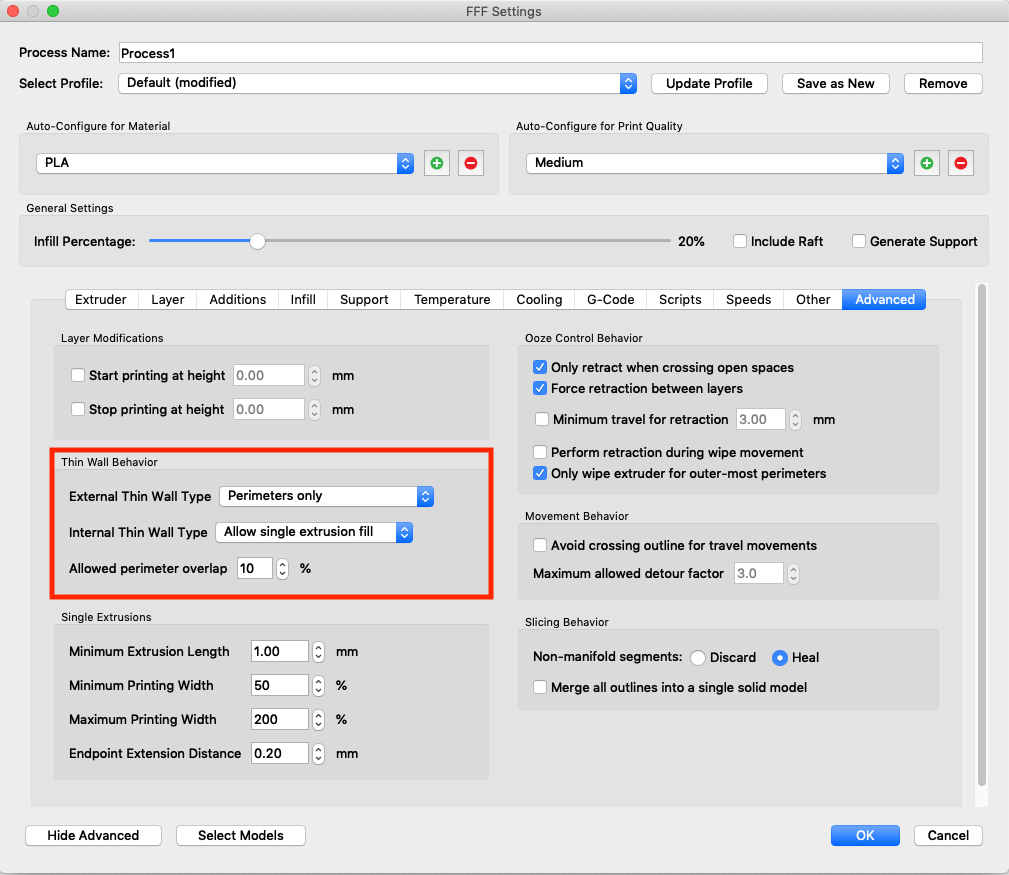Switch to the Scripts tab

(x=680, y=300)
